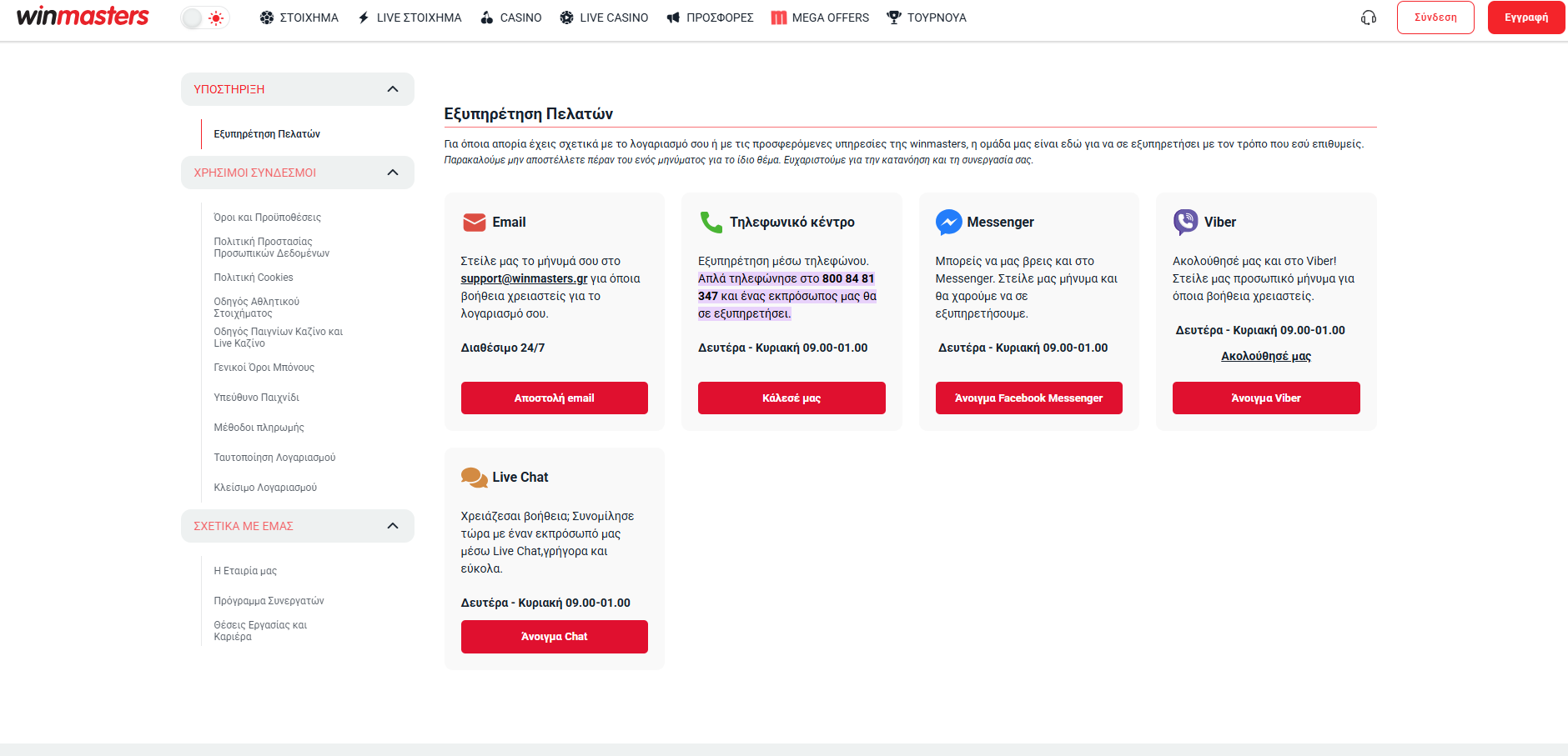Image resolution: width=1568 pixels, height=756 pixels.
Task: Click the headset support icon
Action: (1369, 18)
